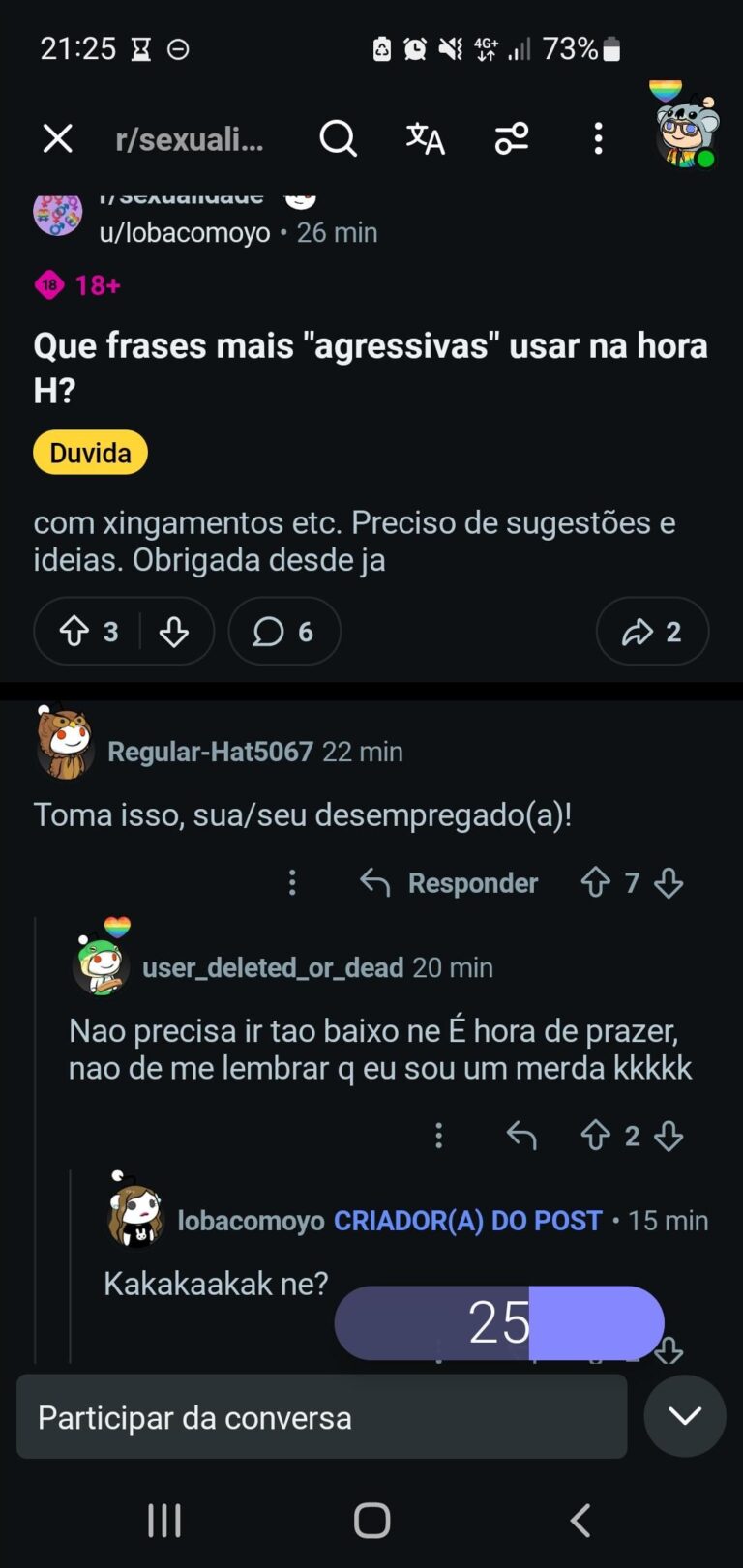The width and height of the screenshot is (743, 1568).
Task: Open options for user_deleted_or_dead's comment
Action: coord(439,1135)
